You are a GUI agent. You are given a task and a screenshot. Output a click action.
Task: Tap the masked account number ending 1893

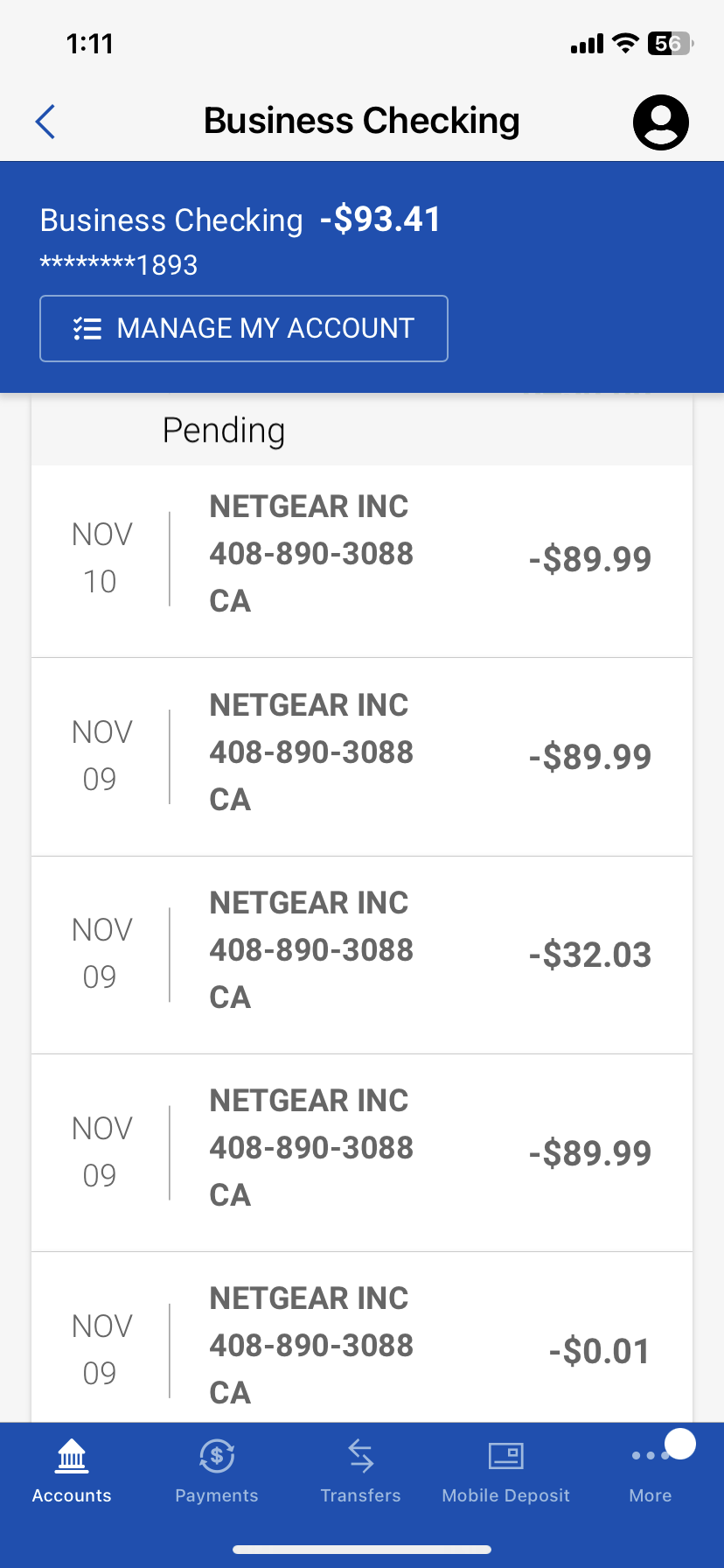click(119, 264)
